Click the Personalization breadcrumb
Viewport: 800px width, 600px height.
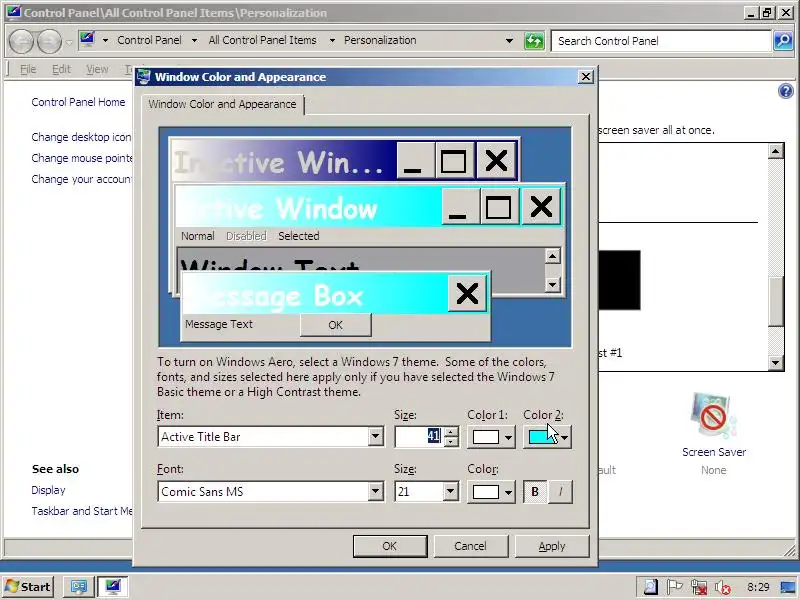[x=380, y=40]
